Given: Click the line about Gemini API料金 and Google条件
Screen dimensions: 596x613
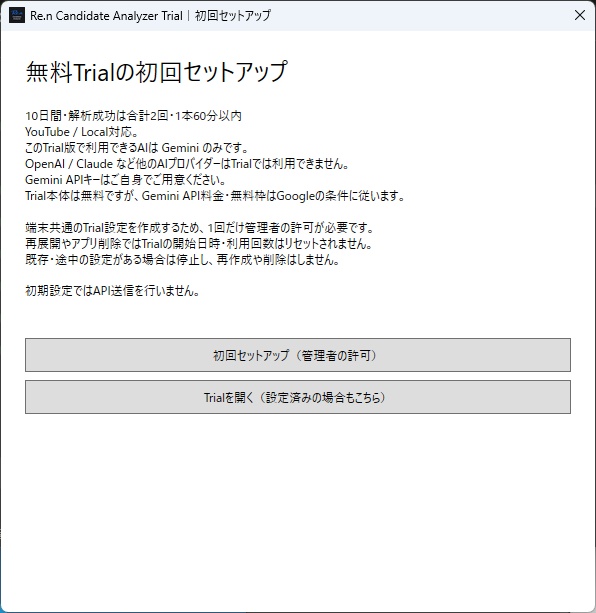Looking at the screenshot, I should (215, 196).
